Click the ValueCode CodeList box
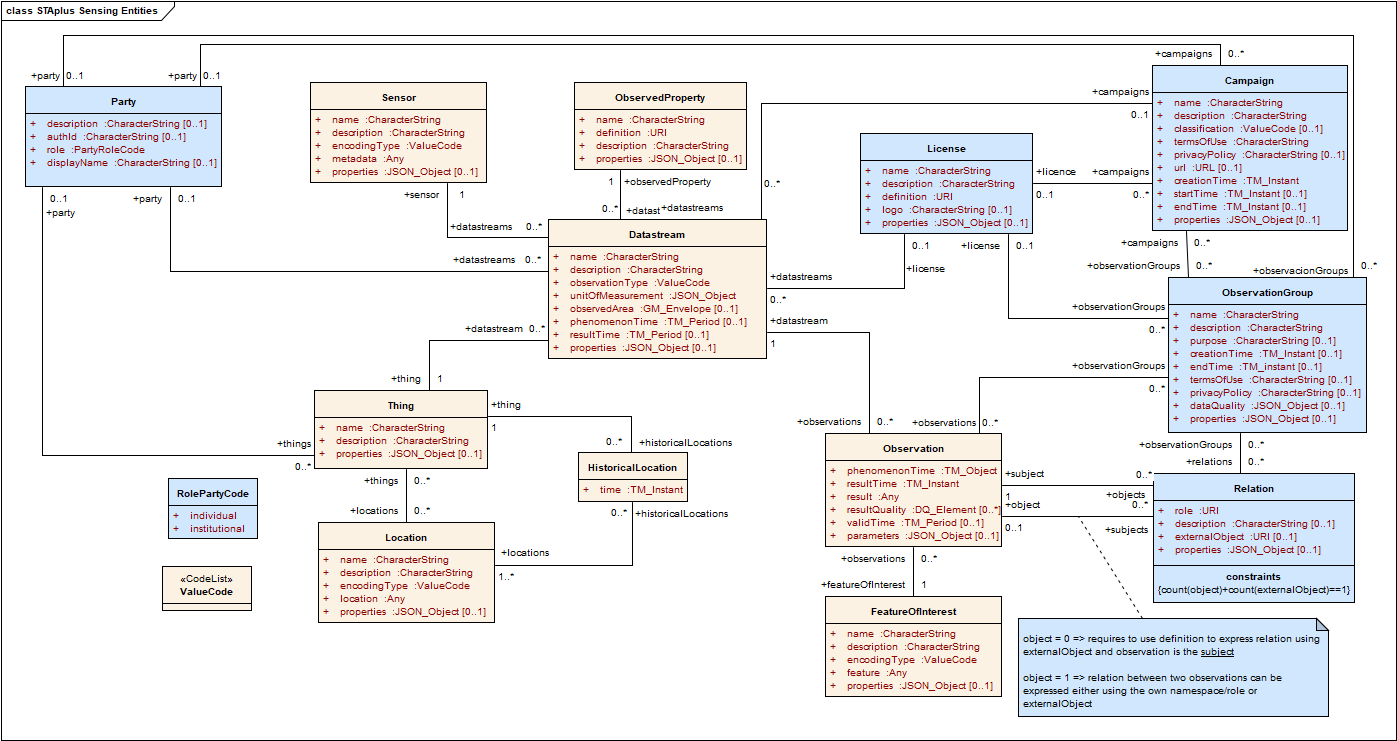The height and width of the screenshot is (741, 1397). click(207, 588)
